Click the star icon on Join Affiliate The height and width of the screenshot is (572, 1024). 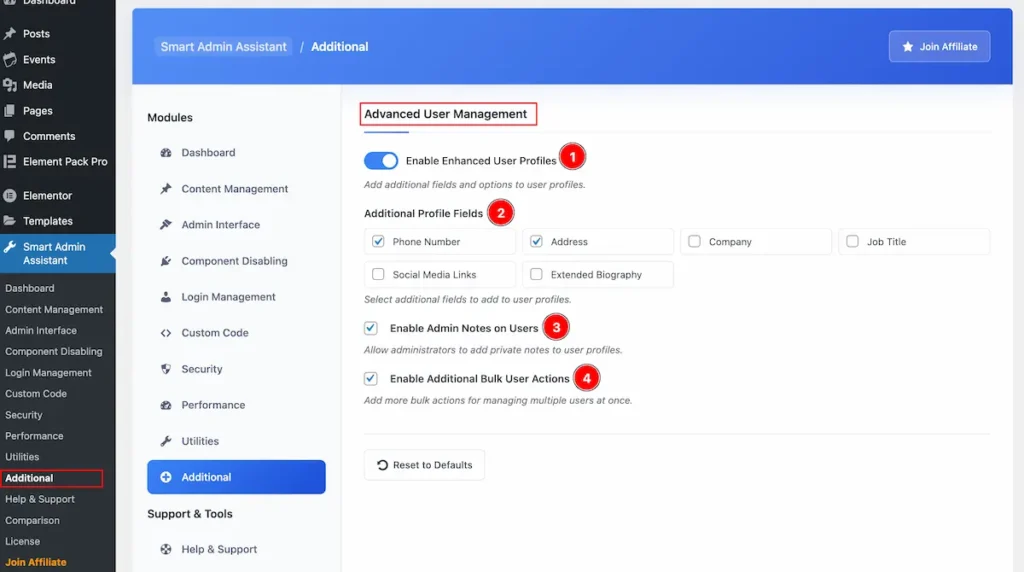pos(908,46)
